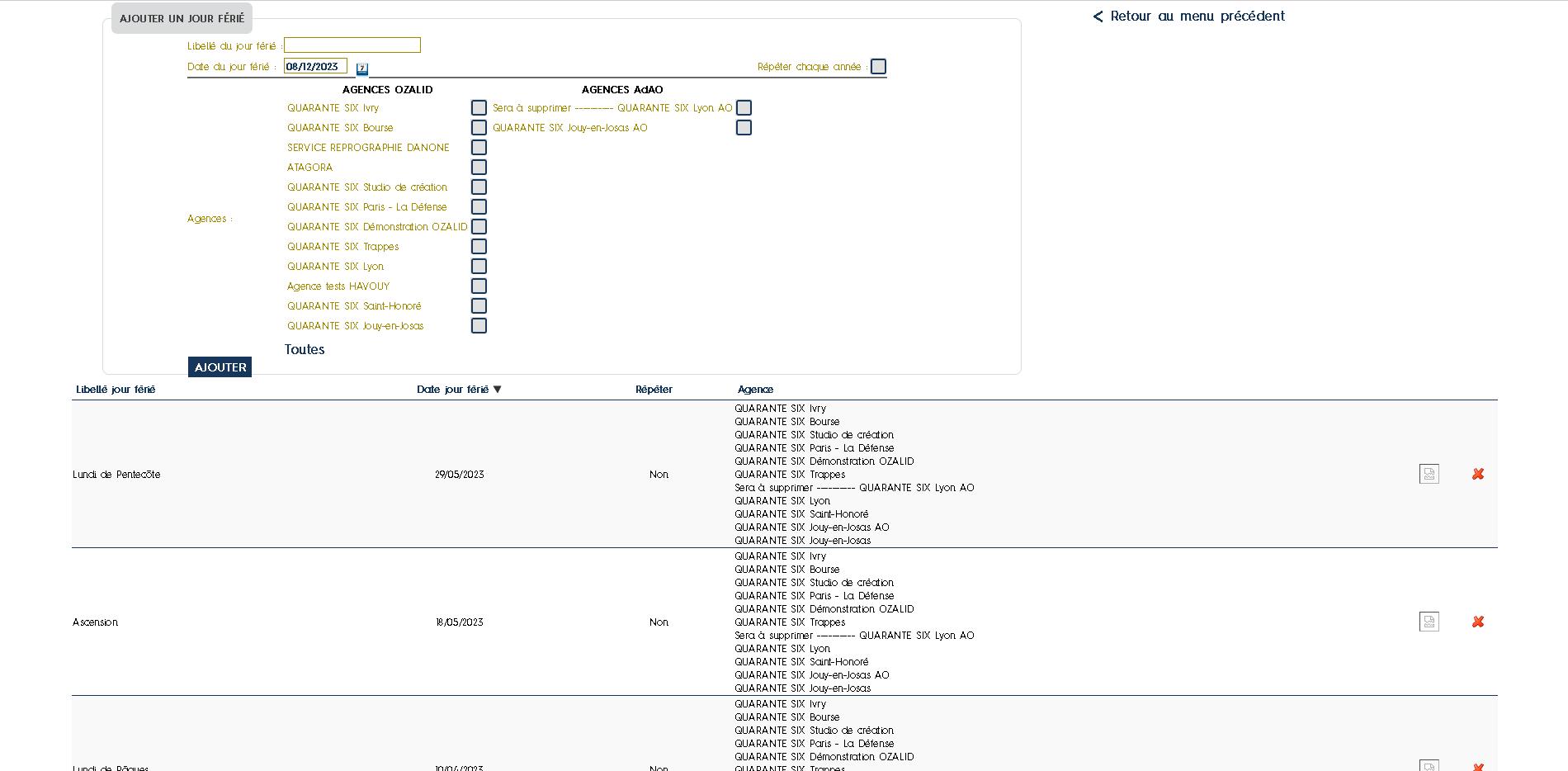Tick Agence tests HAVOUY checkbox
1568x771 pixels.
coord(479,286)
